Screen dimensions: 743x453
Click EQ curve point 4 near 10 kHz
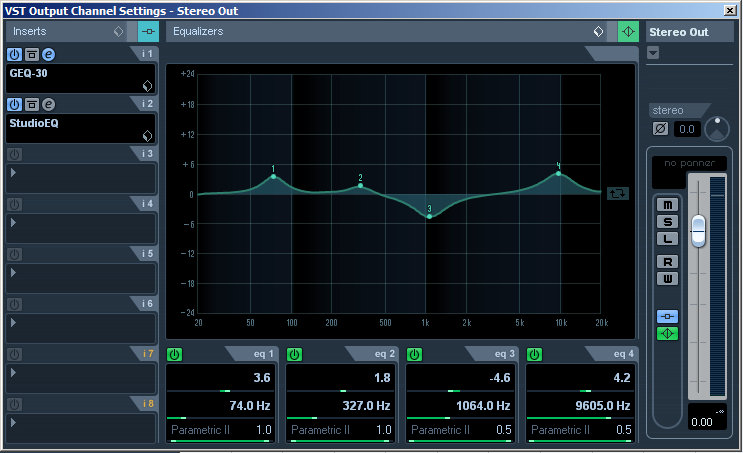559,173
